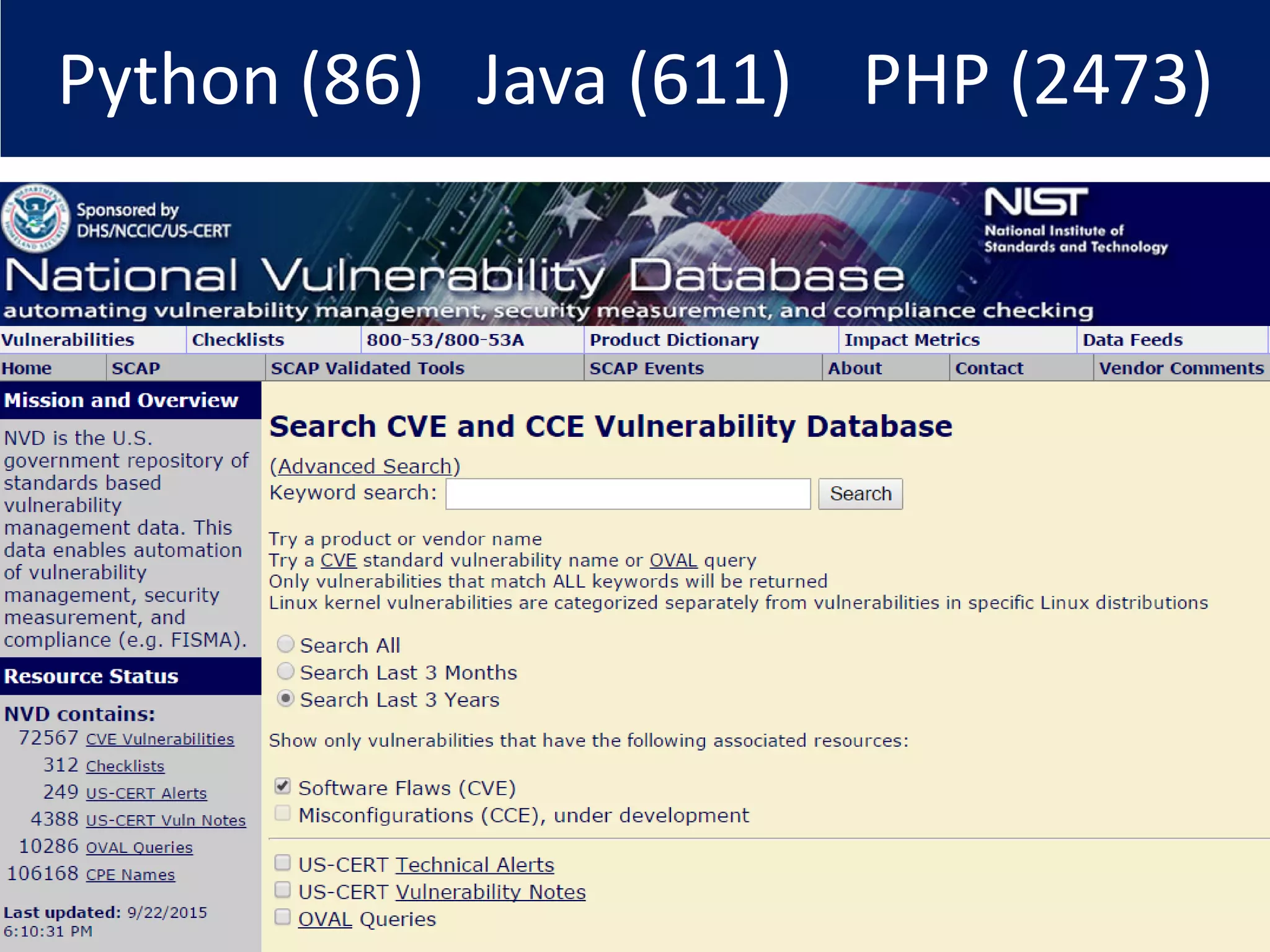The width and height of the screenshot is (1270, 952).
Task: Check the OVAL Queries checkbox
Action: [283, 917]
